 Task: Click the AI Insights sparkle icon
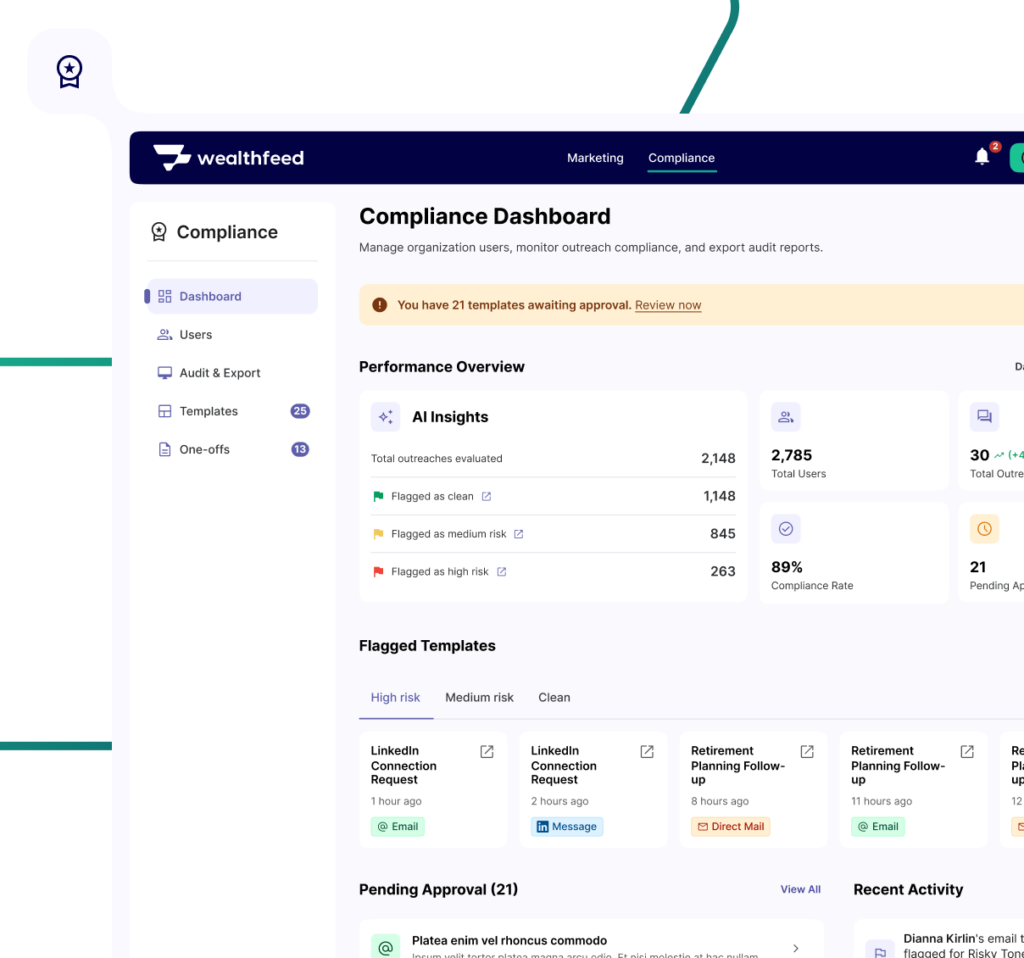[x=385, y=417]
